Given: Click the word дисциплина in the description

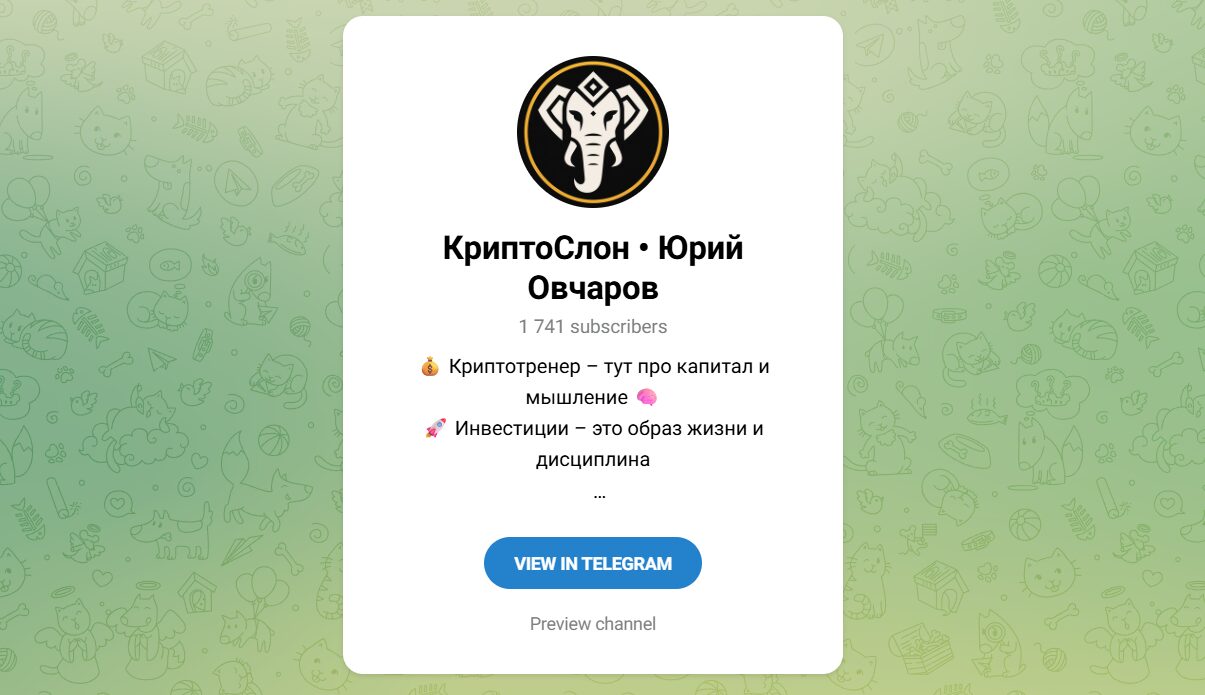Looking at the screenshot, I should 593,461.
